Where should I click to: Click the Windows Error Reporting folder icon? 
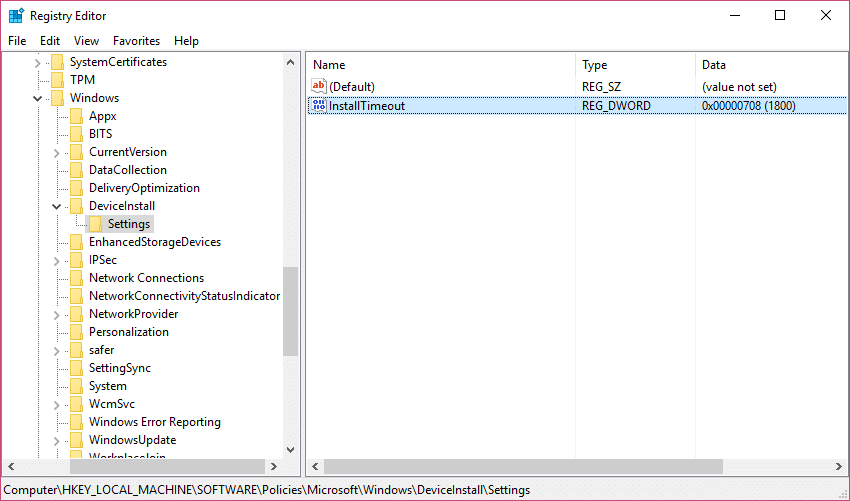click(x=76, y=422)
